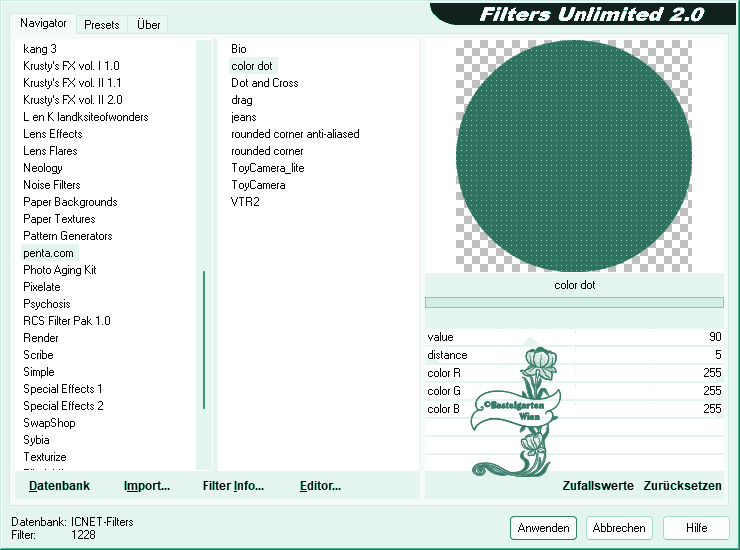740x550 pixels.
Task: Click the Anwenden button
Action: coord(543,528)
